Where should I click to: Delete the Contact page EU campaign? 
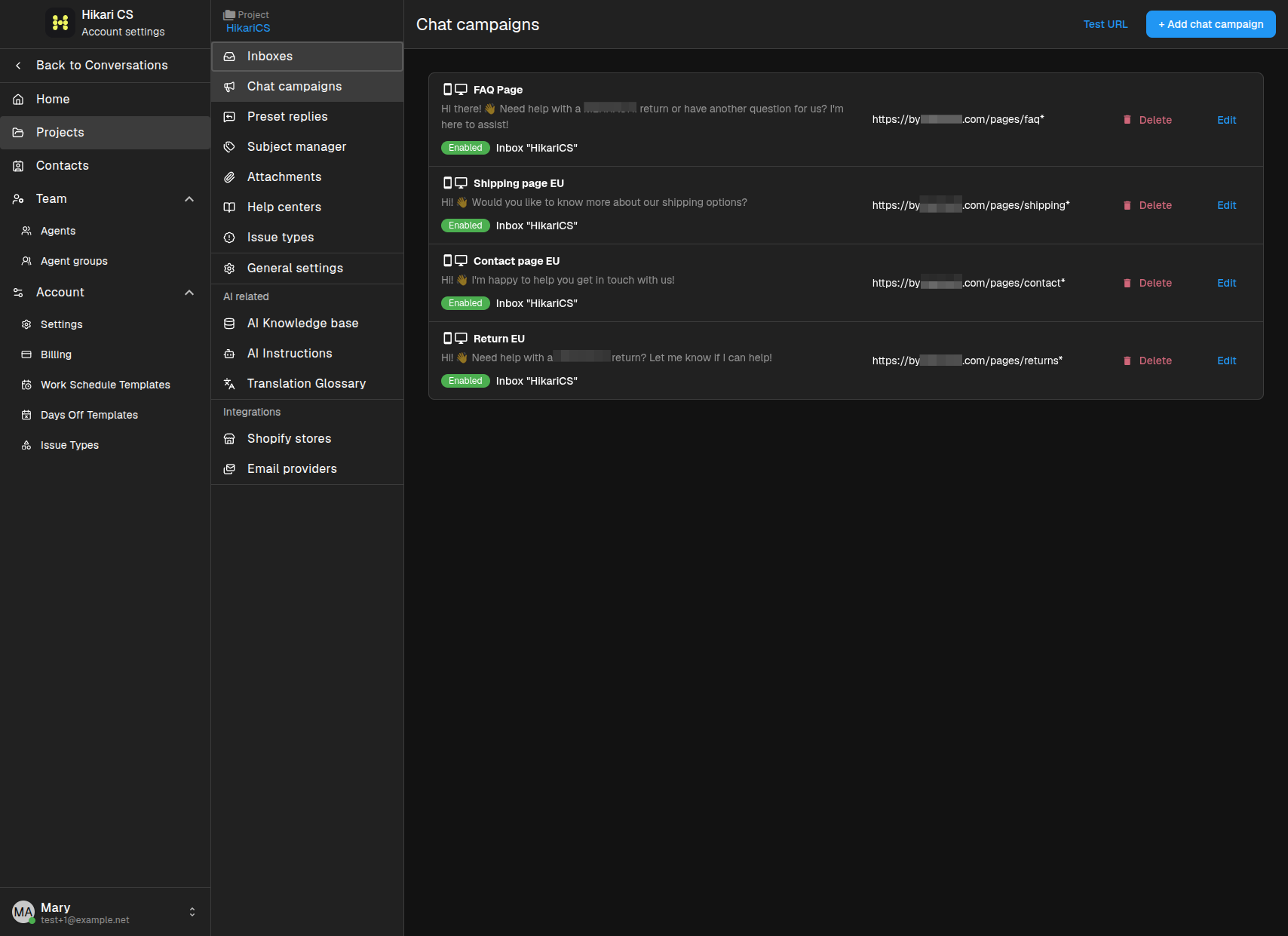pyautogui.click(x=1147, y=283)
